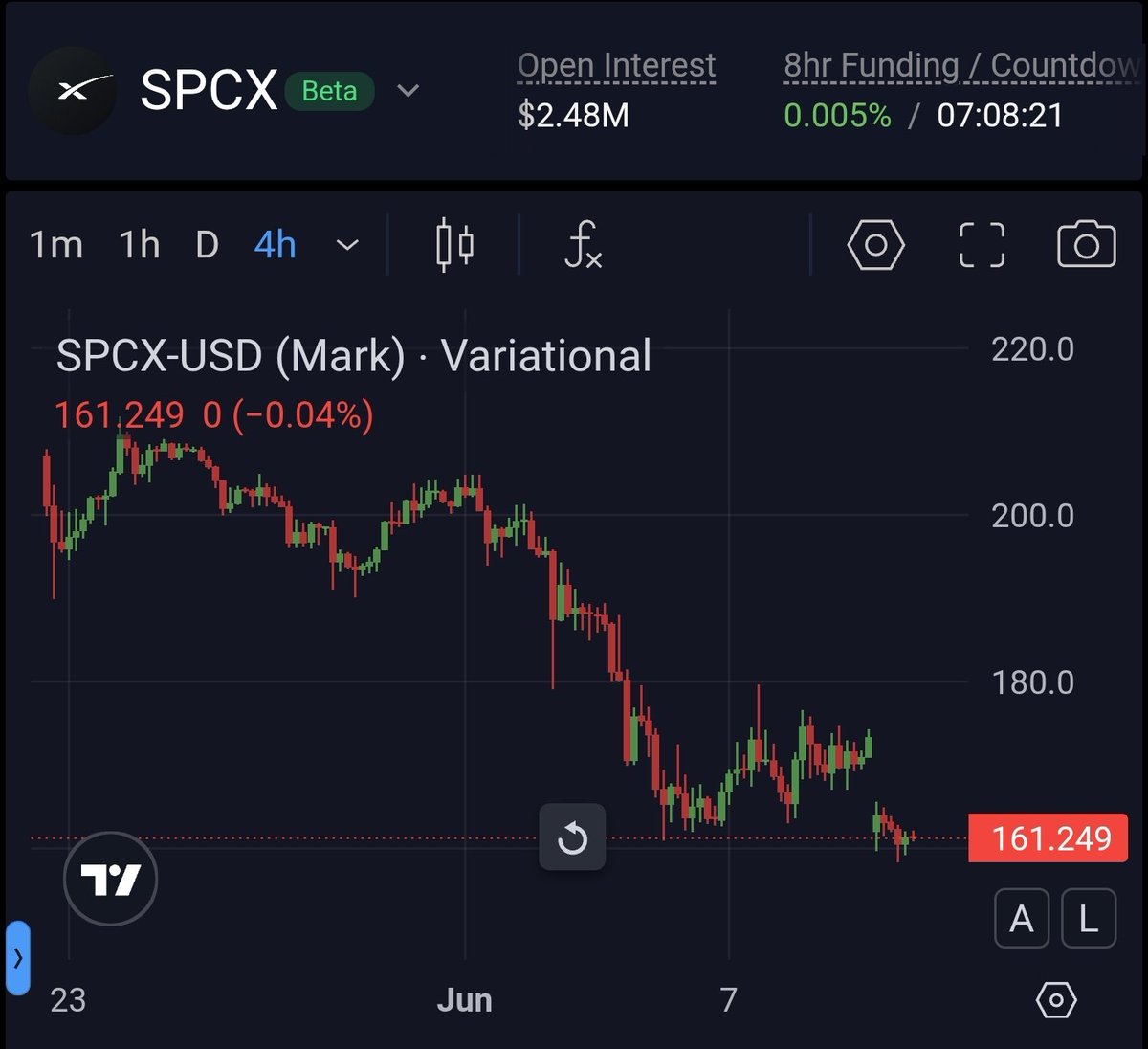
Task: Open the candlestick chart type selector
Action: [454, 245]
